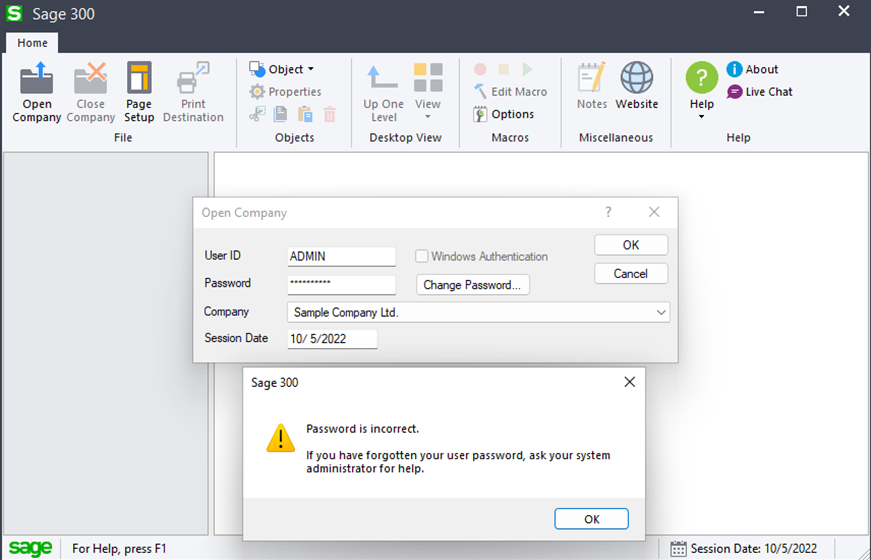The image size is (871, 560).
Task: Close the Sage 300 error message box
Action: (629, 382)
